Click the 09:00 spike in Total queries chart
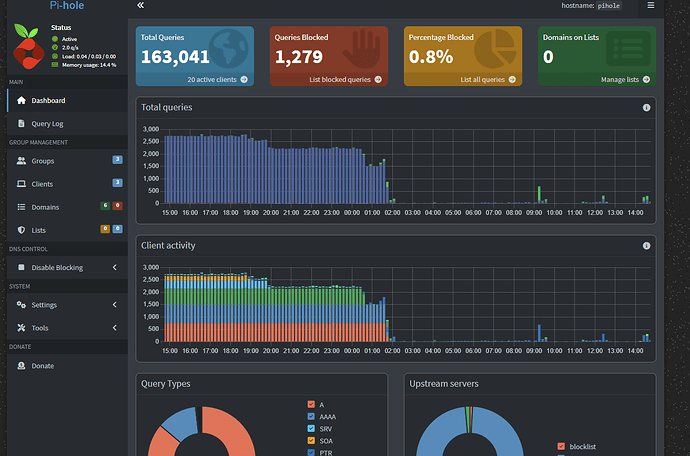This screenshot has height=456, width=690. (x=539, y=195)
